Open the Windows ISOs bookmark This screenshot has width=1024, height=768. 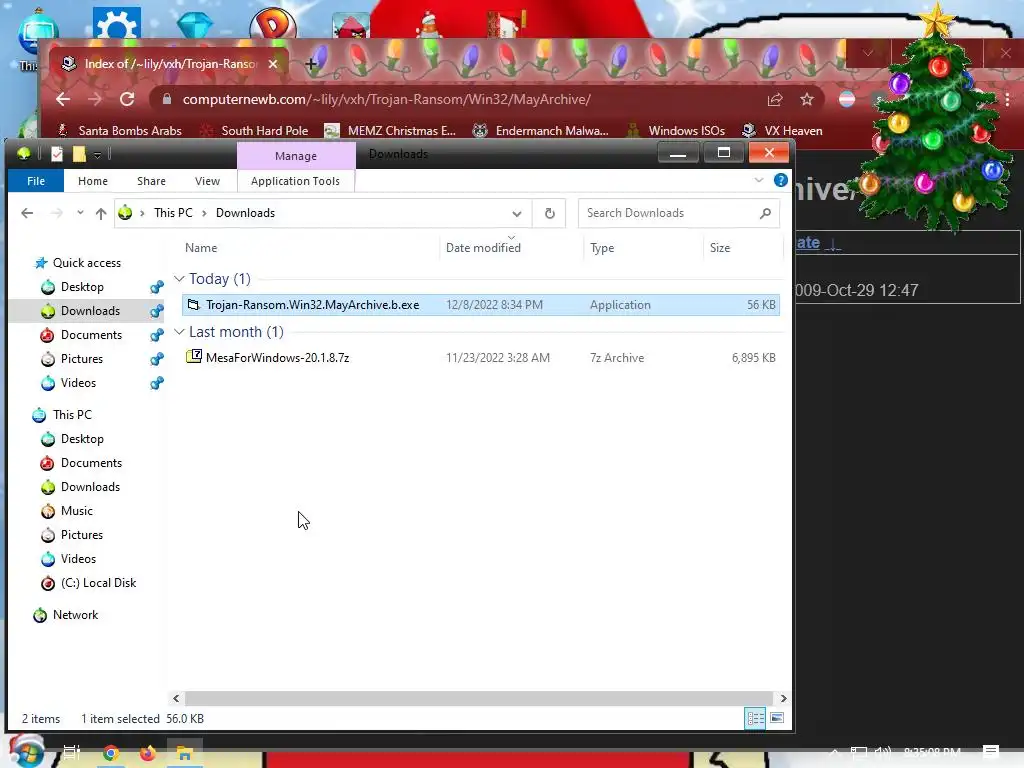[x=676, y=131]
